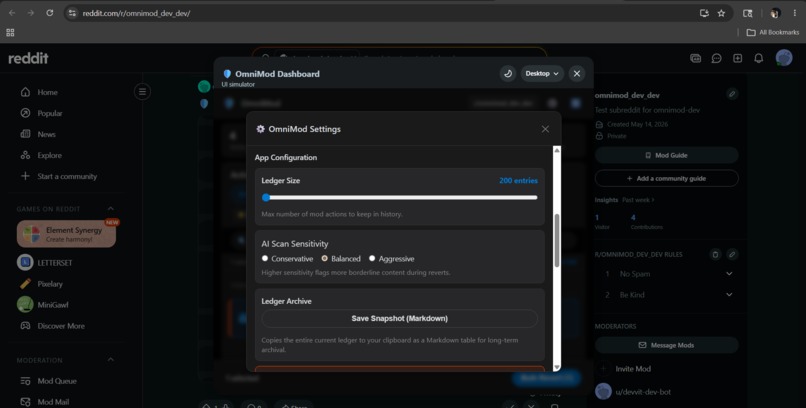Click the advertise icon in reddit header
This screenshot has height=408, width=806.
(695, 58)
